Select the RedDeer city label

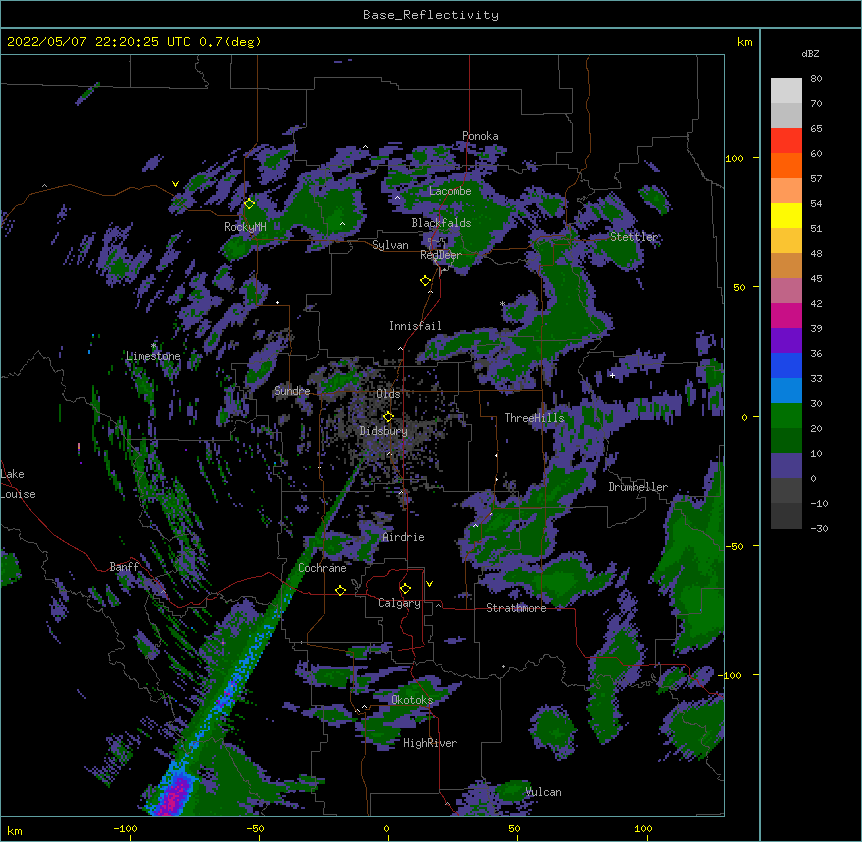tap(440, 255)
